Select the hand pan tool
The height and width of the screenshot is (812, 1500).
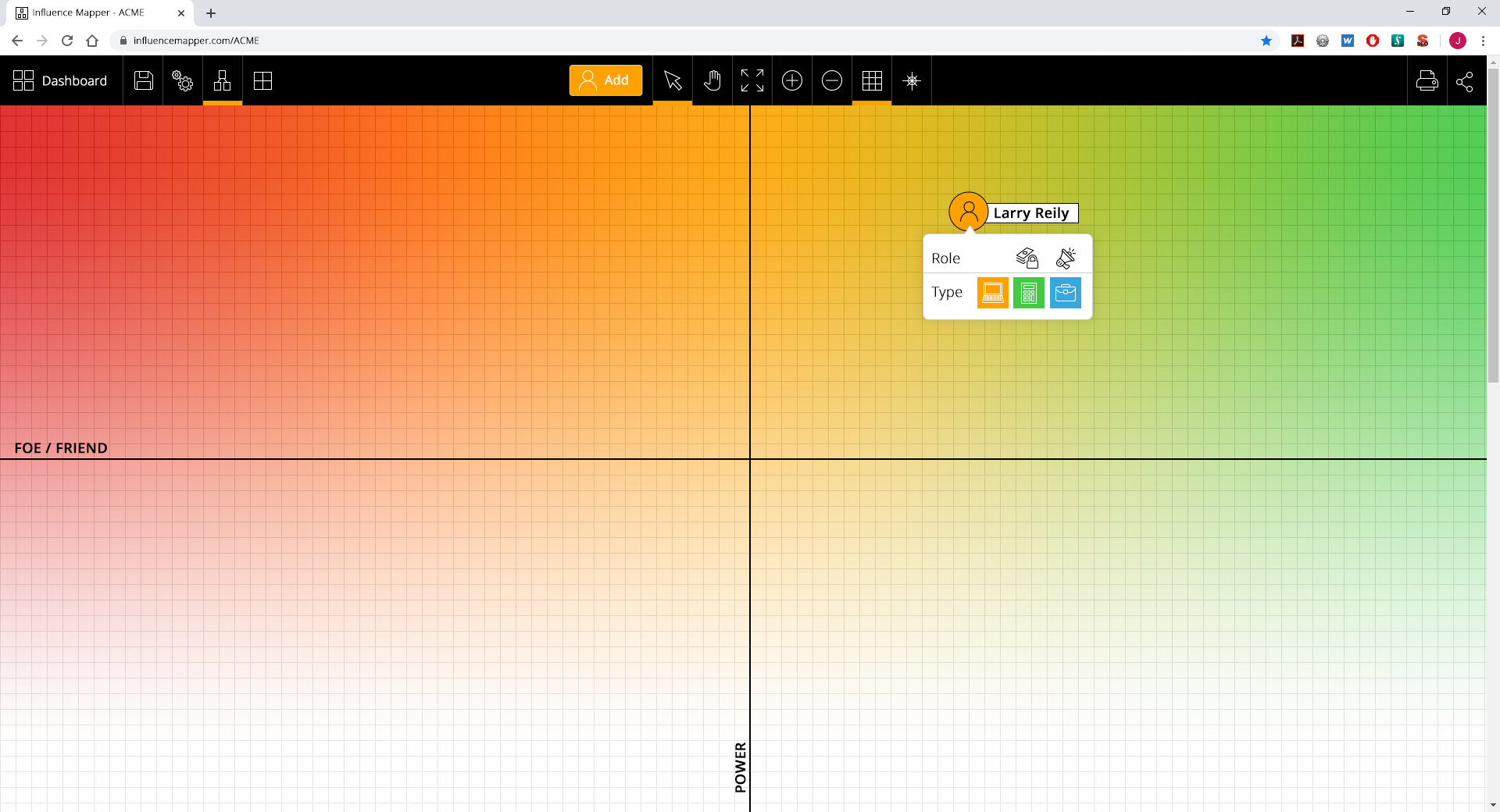tap(712, 80)
